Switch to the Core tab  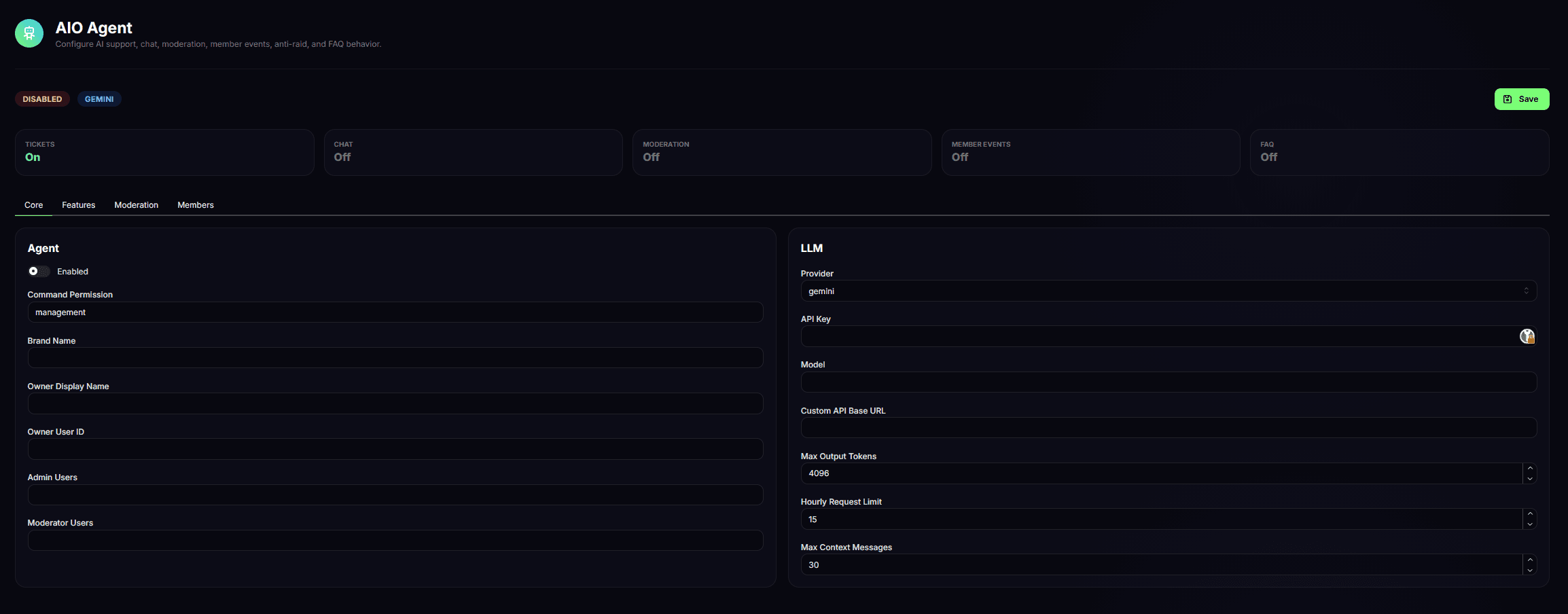point(33,205)
